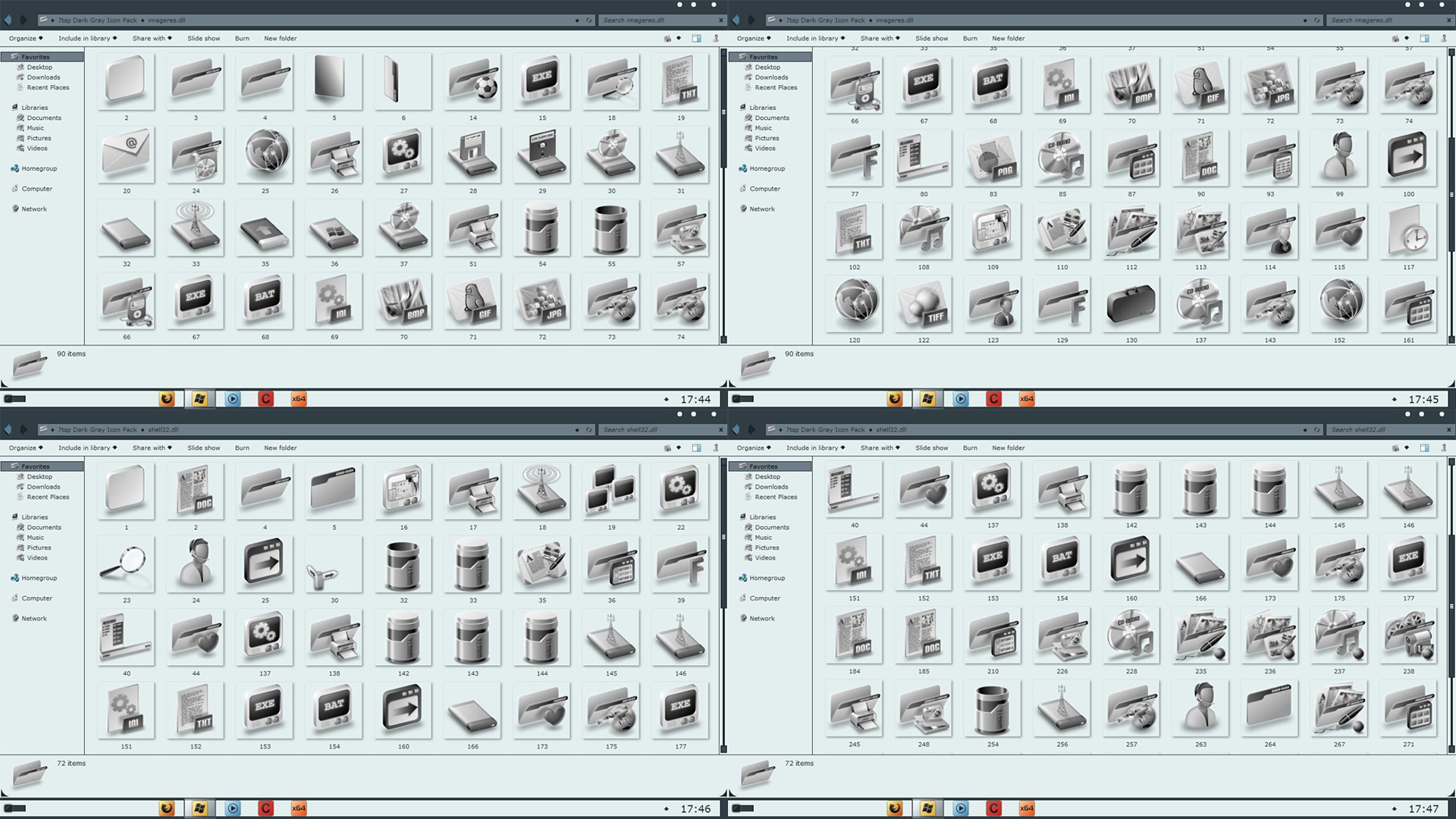This screenshot has height=819, width=1456.
Task: Select the trash bin icon numbered 254
Action: (993, 708)
